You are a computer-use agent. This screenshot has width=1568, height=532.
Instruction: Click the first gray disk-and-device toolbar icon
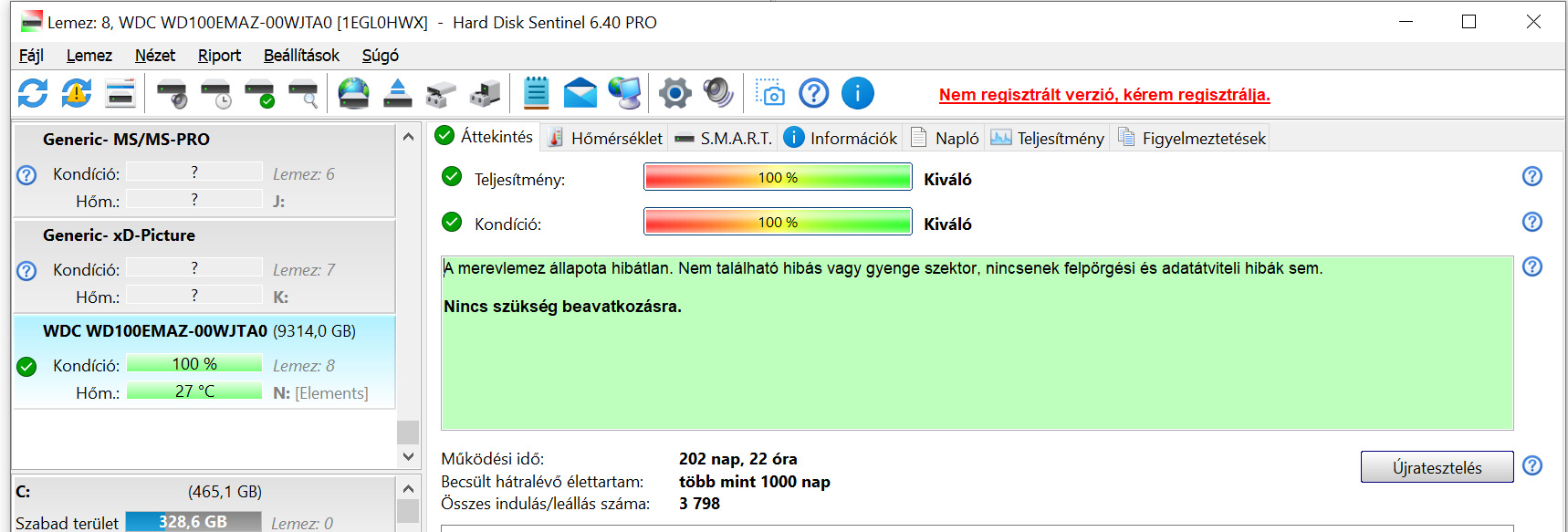(441, 93)
